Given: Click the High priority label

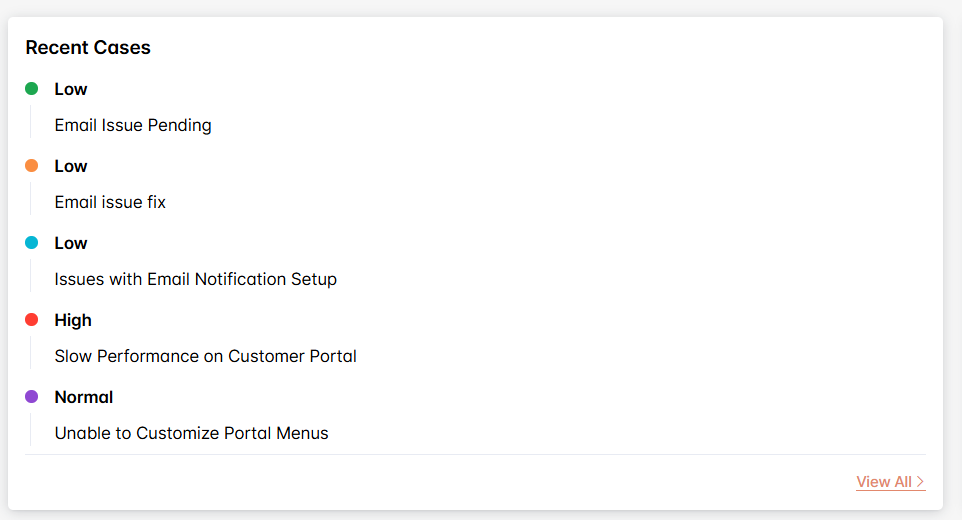Looking at the screenshot, I should point(73,320).
